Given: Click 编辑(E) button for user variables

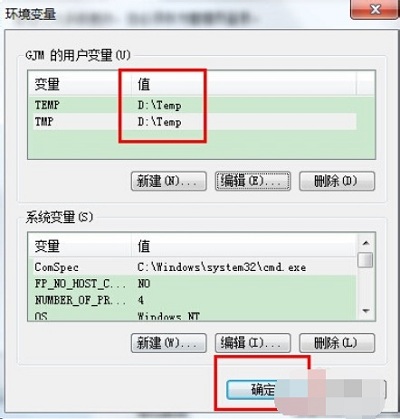Looking at the screenshot, I should [253, 181].
